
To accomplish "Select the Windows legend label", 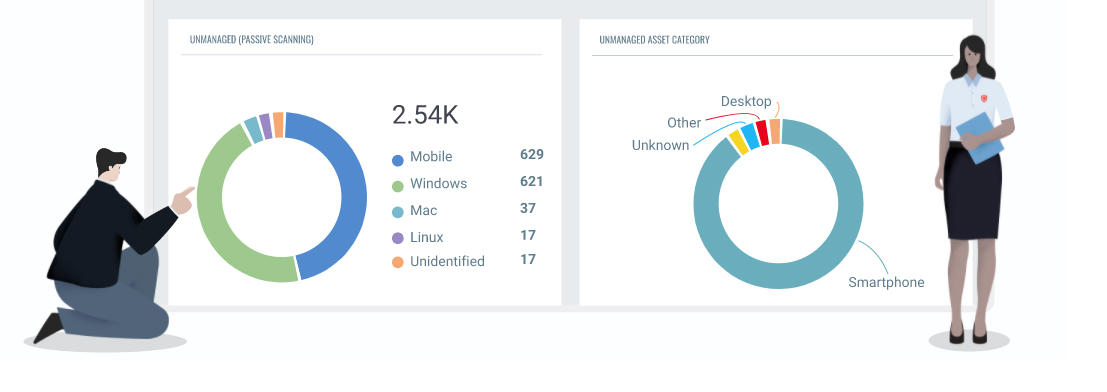I will 438,184.
